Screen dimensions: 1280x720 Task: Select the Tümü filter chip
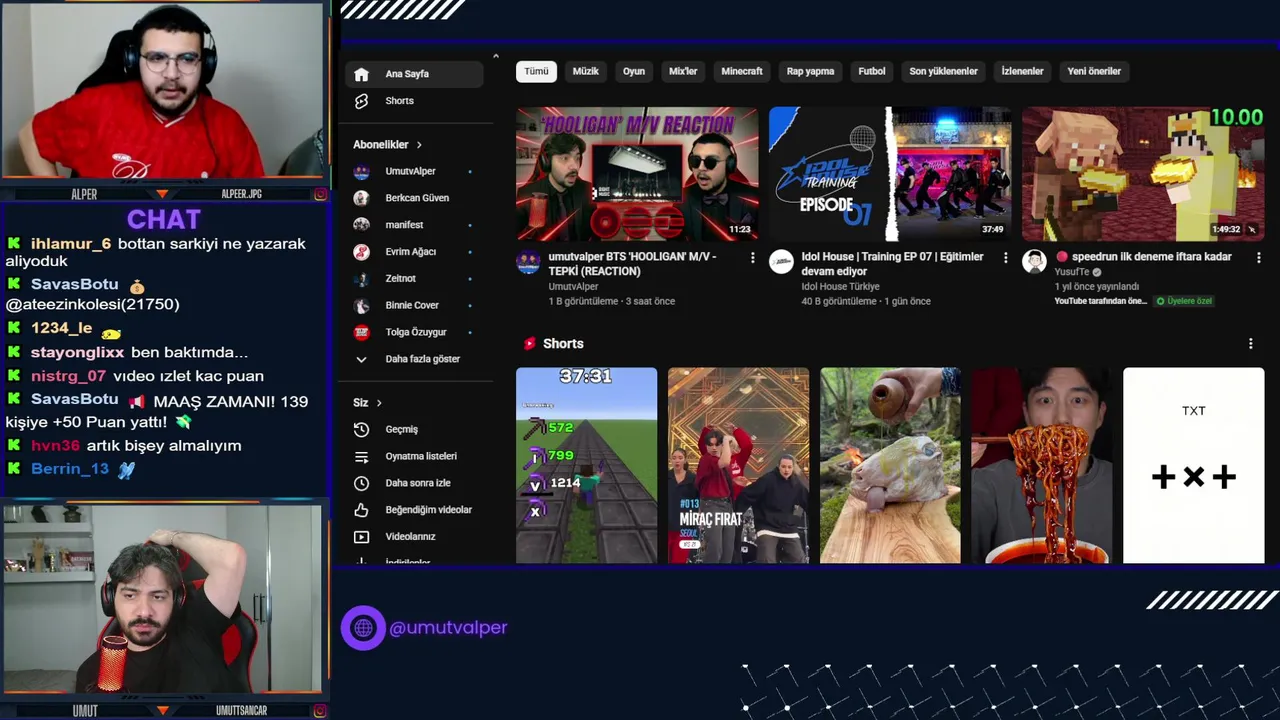coord(537,71)
